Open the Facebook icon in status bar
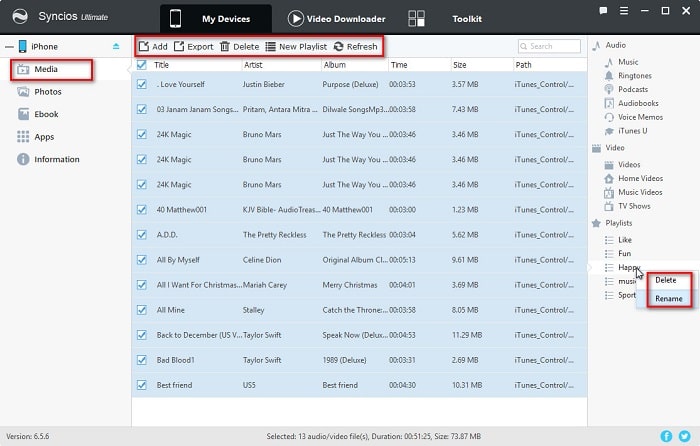The height and width of the screenshot is (446, 700). [x=666, y=436]
